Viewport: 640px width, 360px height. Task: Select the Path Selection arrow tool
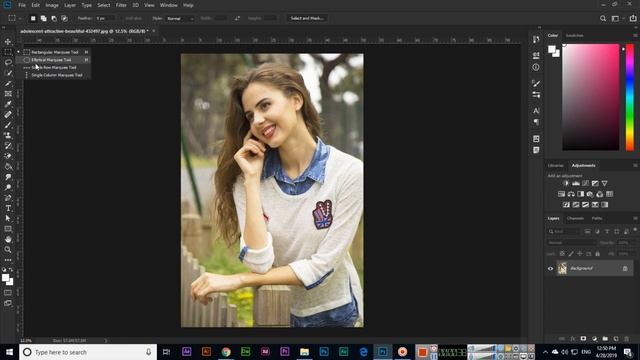pyautogui.click(x=8, y=218)
